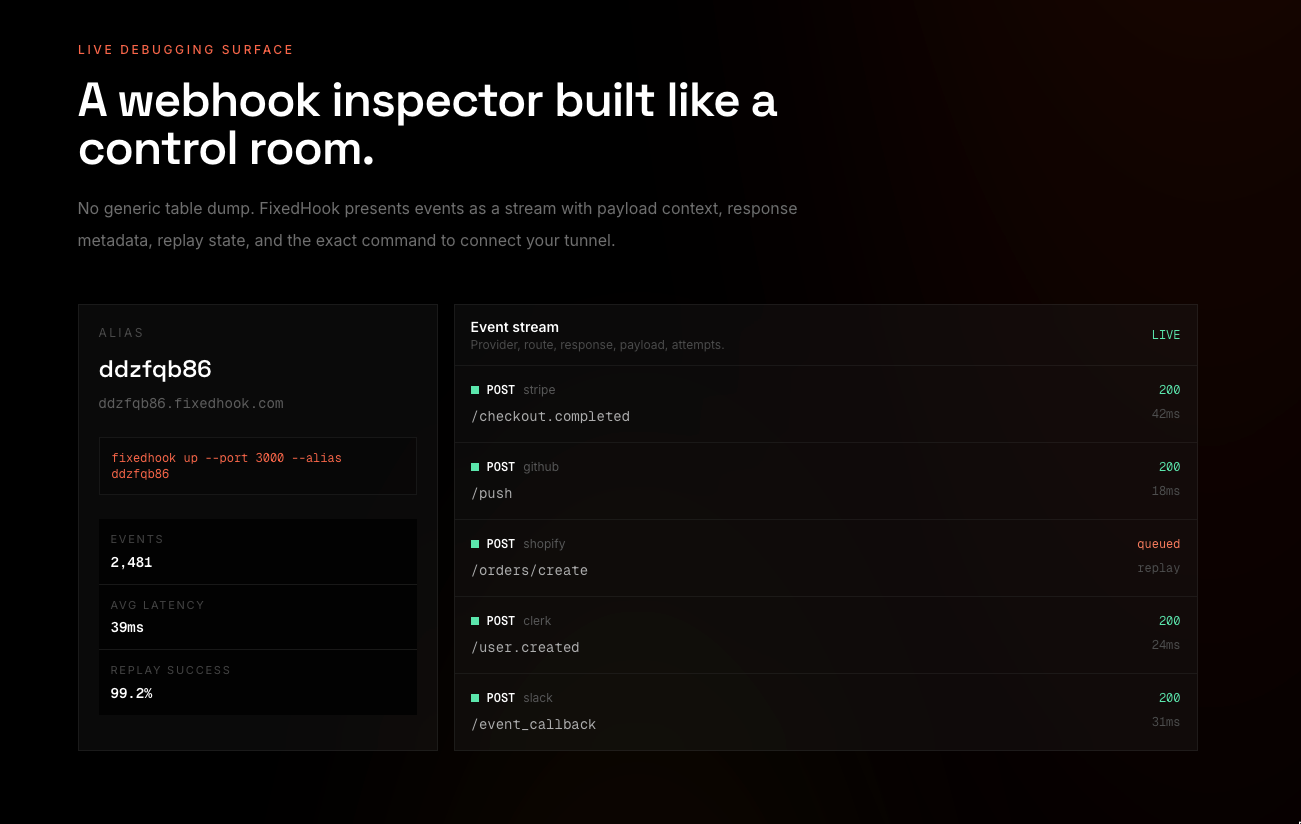Click the LIVE indicator in Event stream header

(x=1166, y=335)
